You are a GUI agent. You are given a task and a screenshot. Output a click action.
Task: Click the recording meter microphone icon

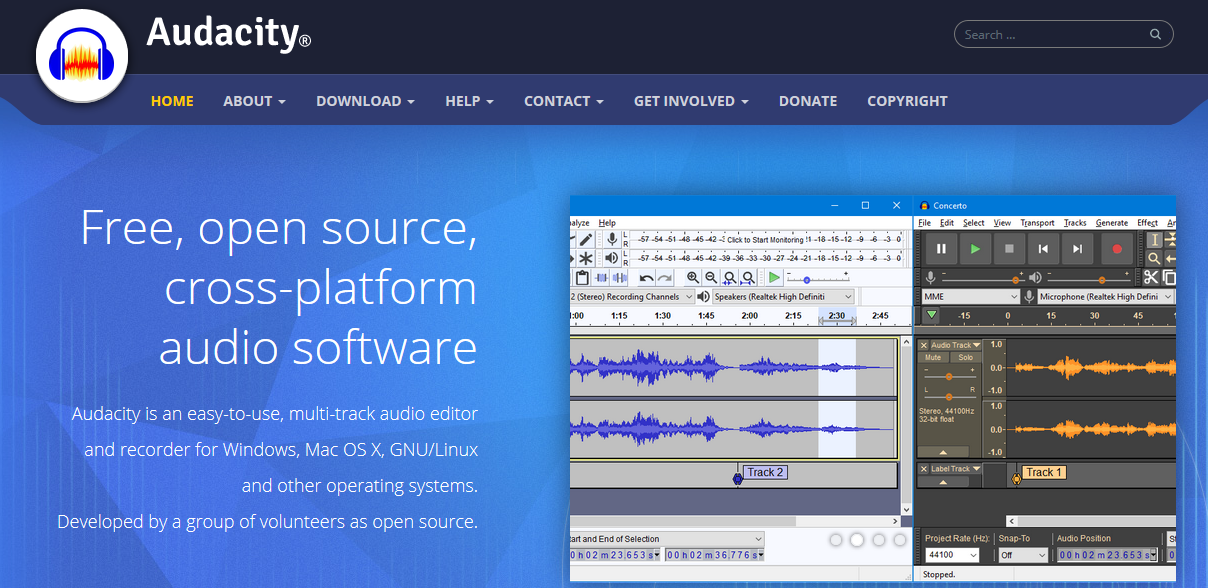pyautogui.click(x=612, y=239)
